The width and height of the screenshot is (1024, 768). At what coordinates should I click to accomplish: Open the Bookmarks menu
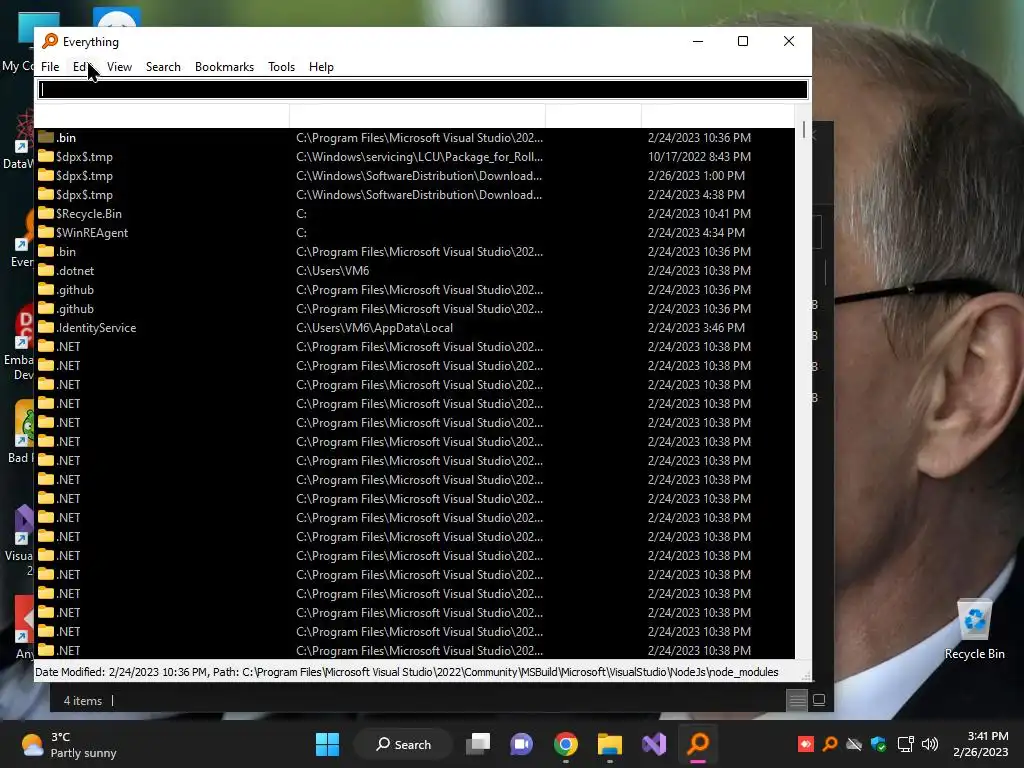click(x=224, y=67)
